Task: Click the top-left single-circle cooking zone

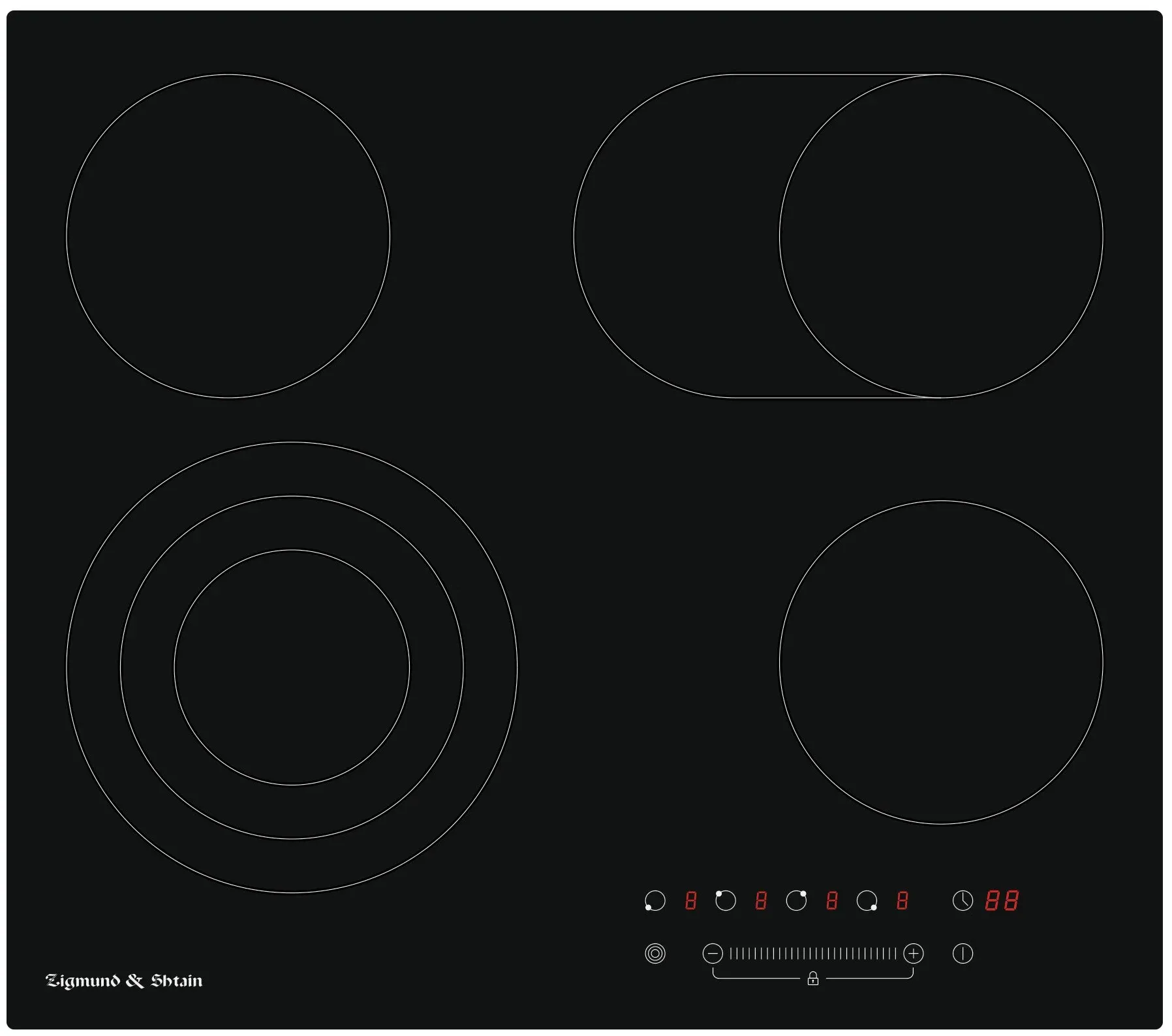Action: pyautogui.click(x=228, y=236)
